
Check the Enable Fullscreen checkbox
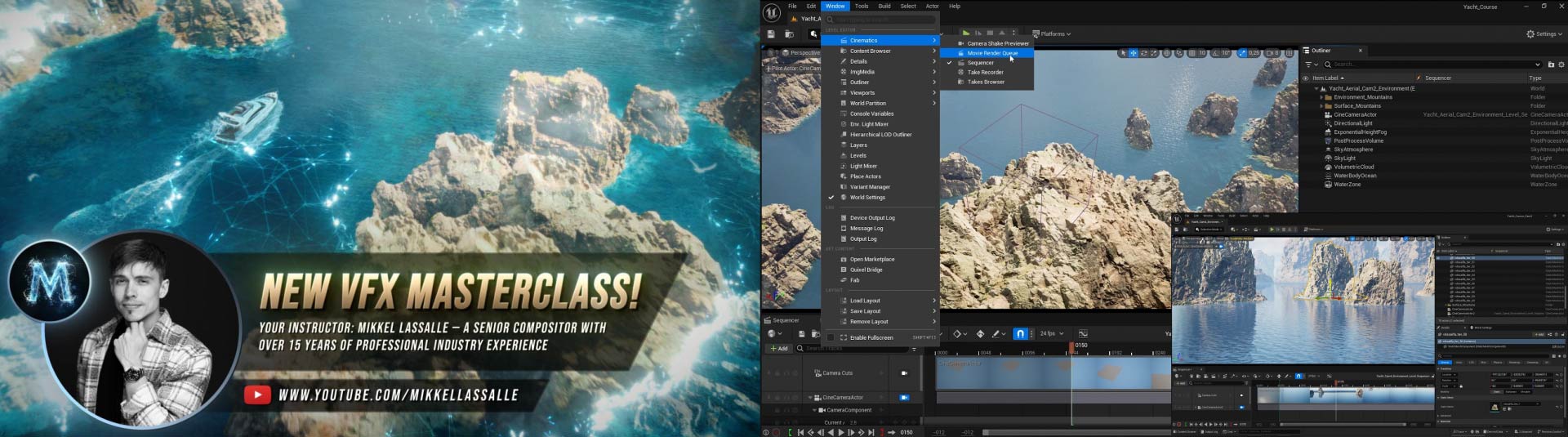coord(831,337)
